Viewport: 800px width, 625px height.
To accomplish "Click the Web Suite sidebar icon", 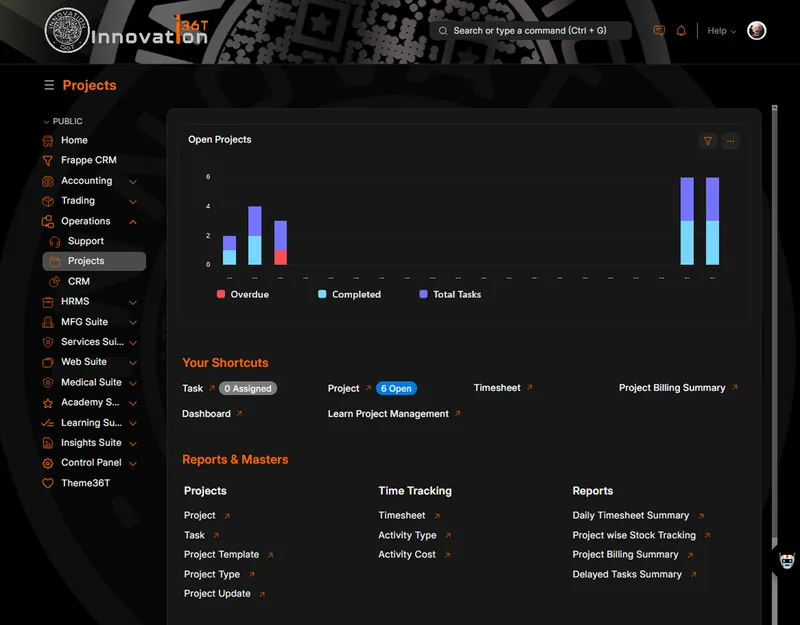I will click(48, 362).
